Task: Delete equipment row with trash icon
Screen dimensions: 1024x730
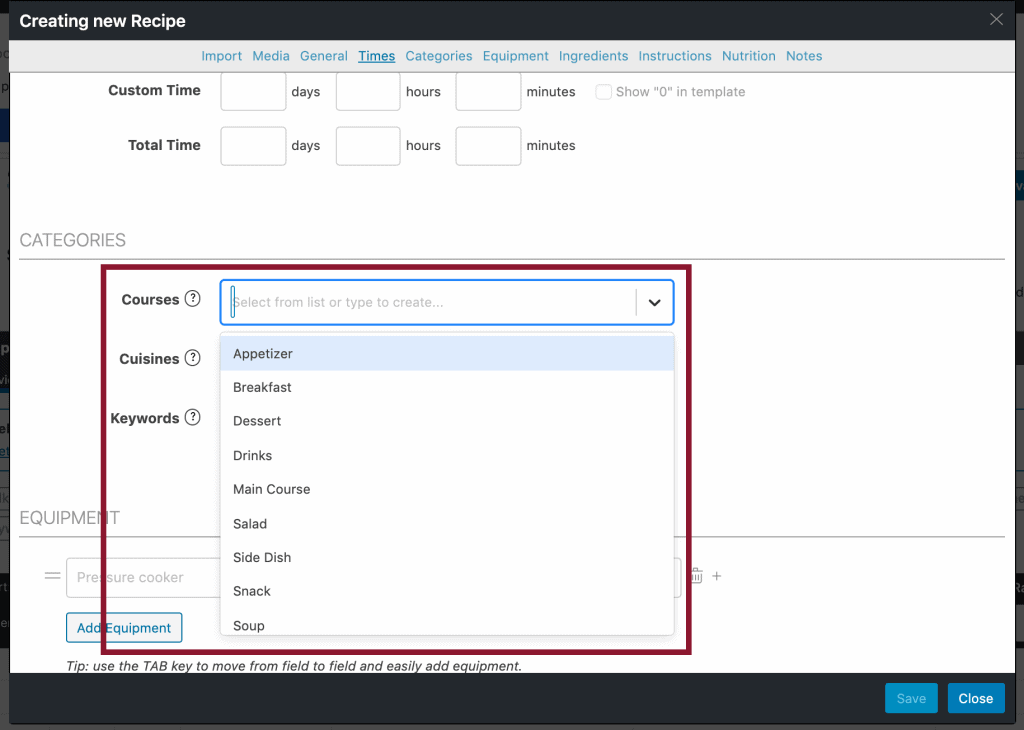Action: 696,576
